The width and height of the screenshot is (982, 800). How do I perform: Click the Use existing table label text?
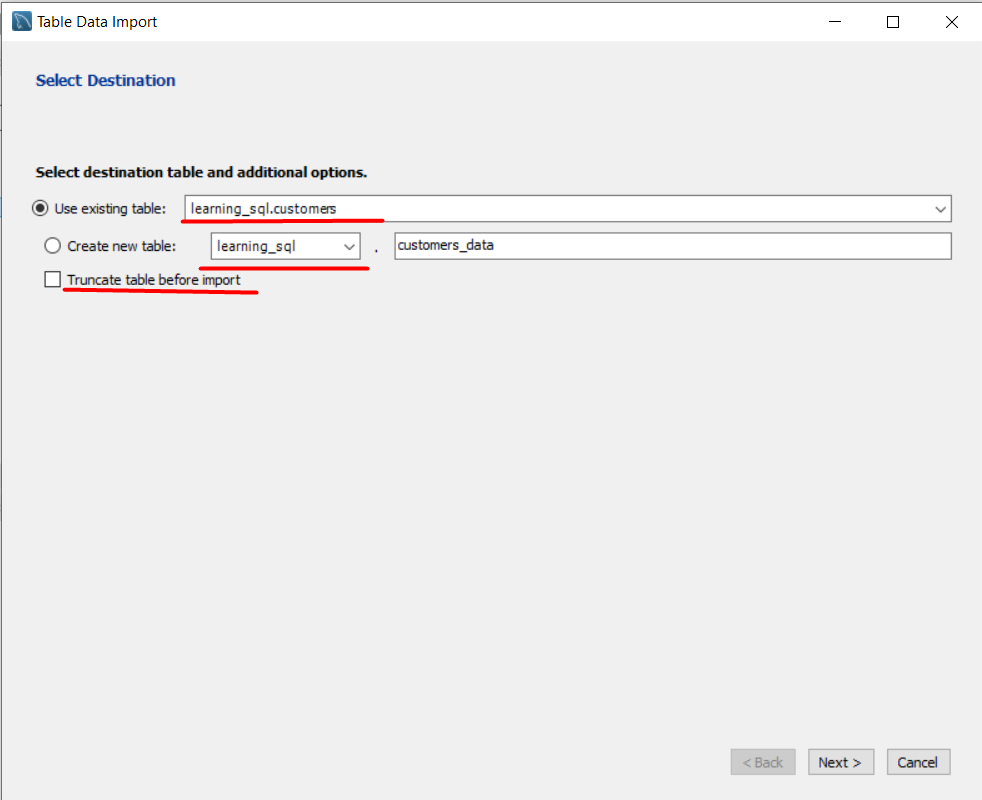pos(110,208)
